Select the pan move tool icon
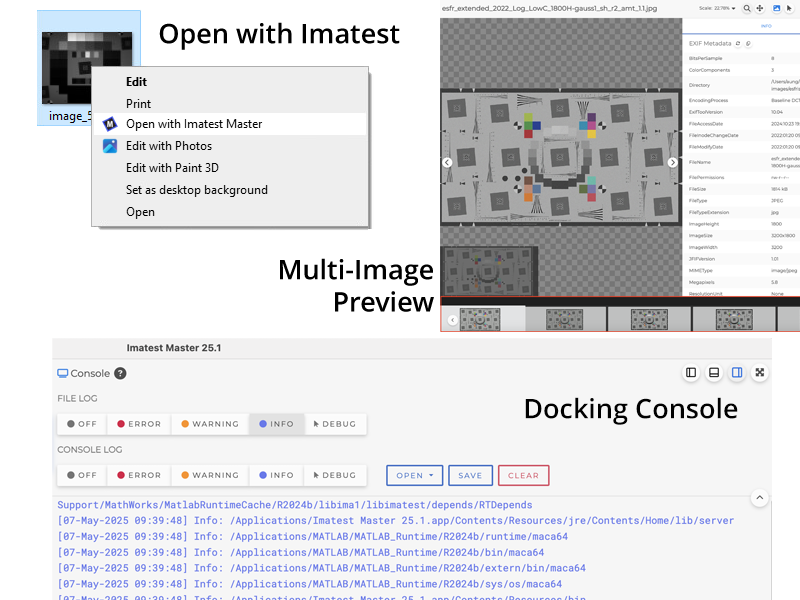Screen dimensions: 800x600 click(760, 8)
